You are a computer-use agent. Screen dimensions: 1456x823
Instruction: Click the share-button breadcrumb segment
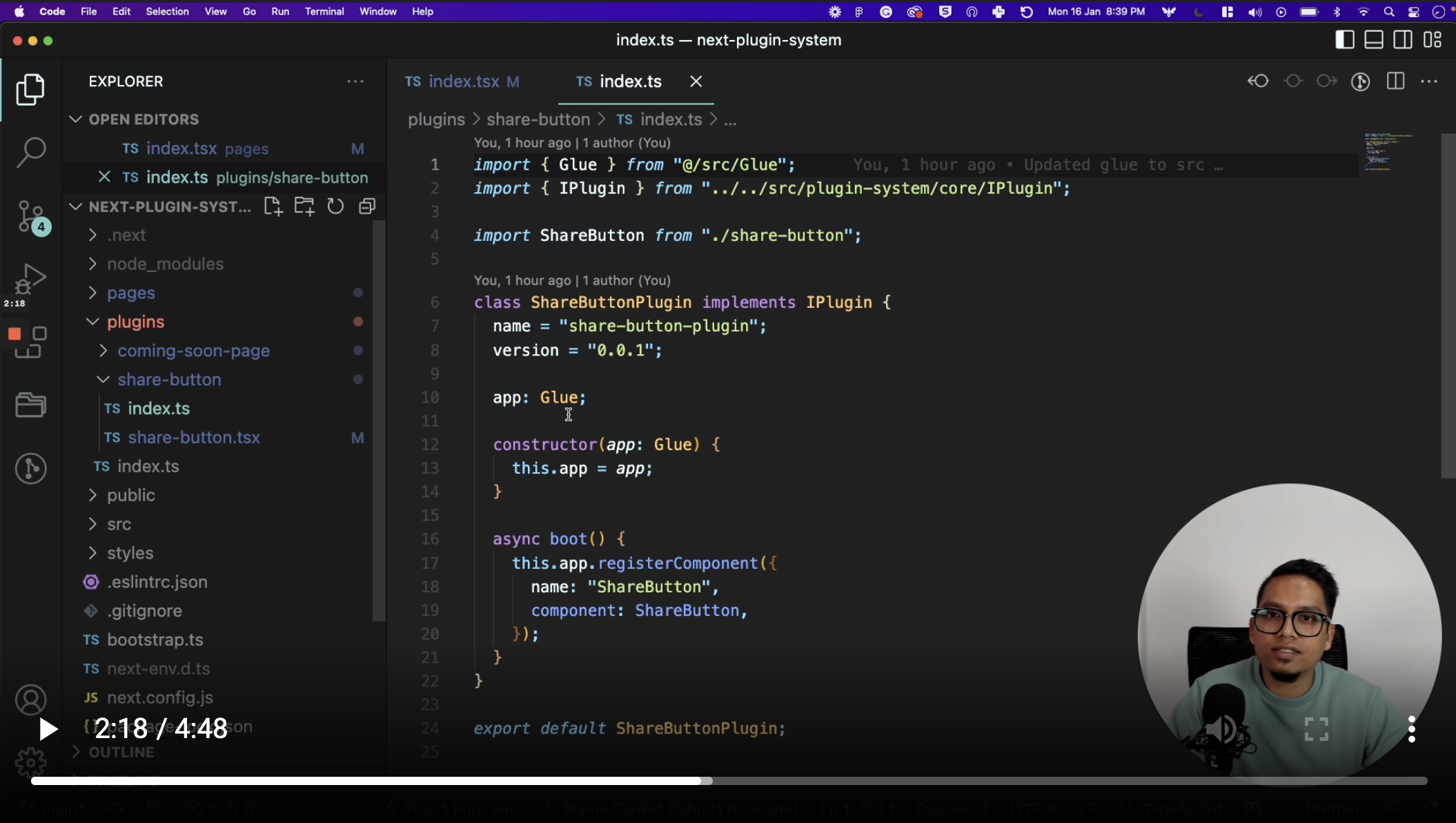tap(538, 119)
